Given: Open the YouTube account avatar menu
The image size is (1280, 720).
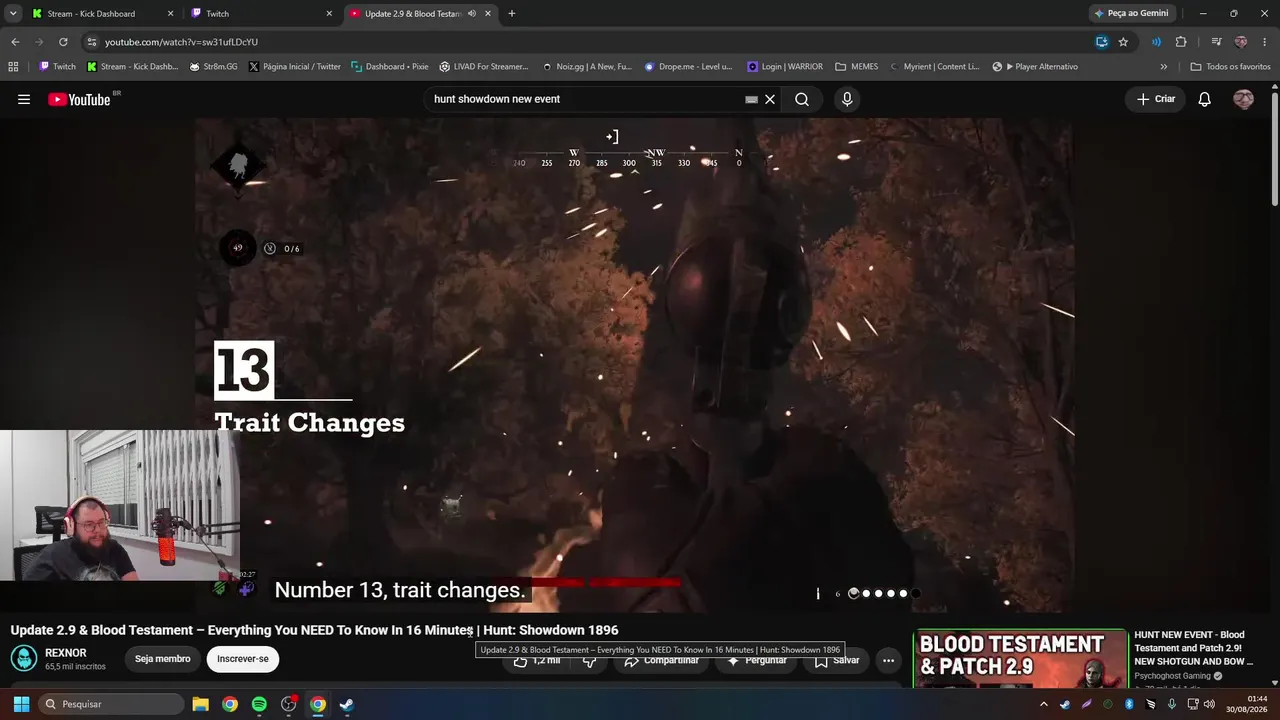Looking at the screenshot, I should pyautogui.click(x=1243, y=99).
